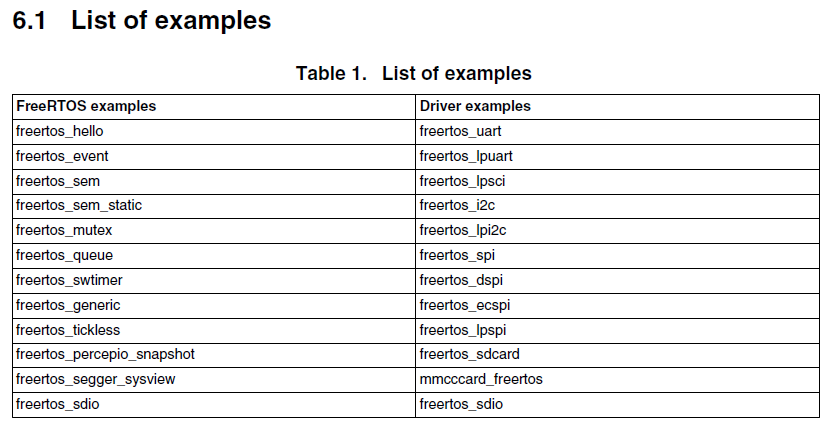Select the freertos_lpuart driver entry
The width and height of the screenshot is (833, 431).
pos(466,156)
